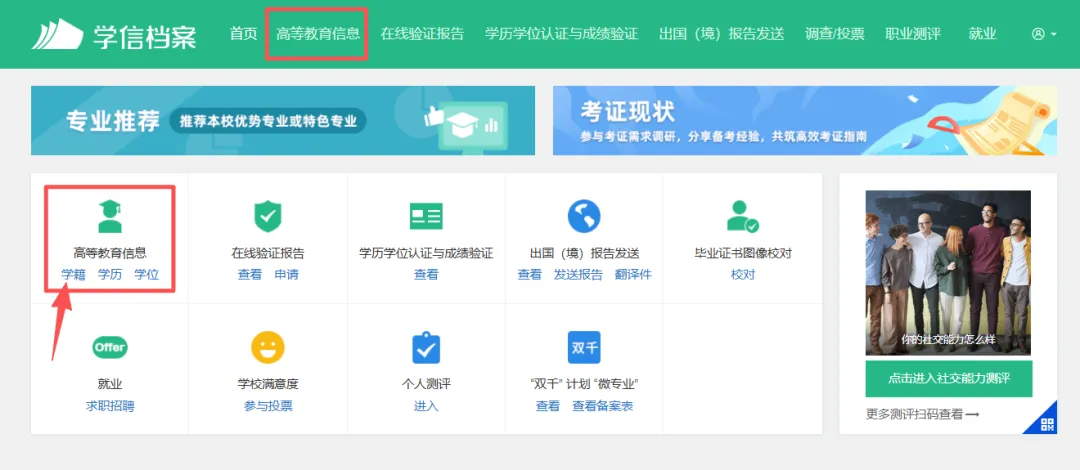Viewport: 1080px width, 470px height.
Task: Click the 学位 link under 高等教育信息
Action: tap(146, 274)
